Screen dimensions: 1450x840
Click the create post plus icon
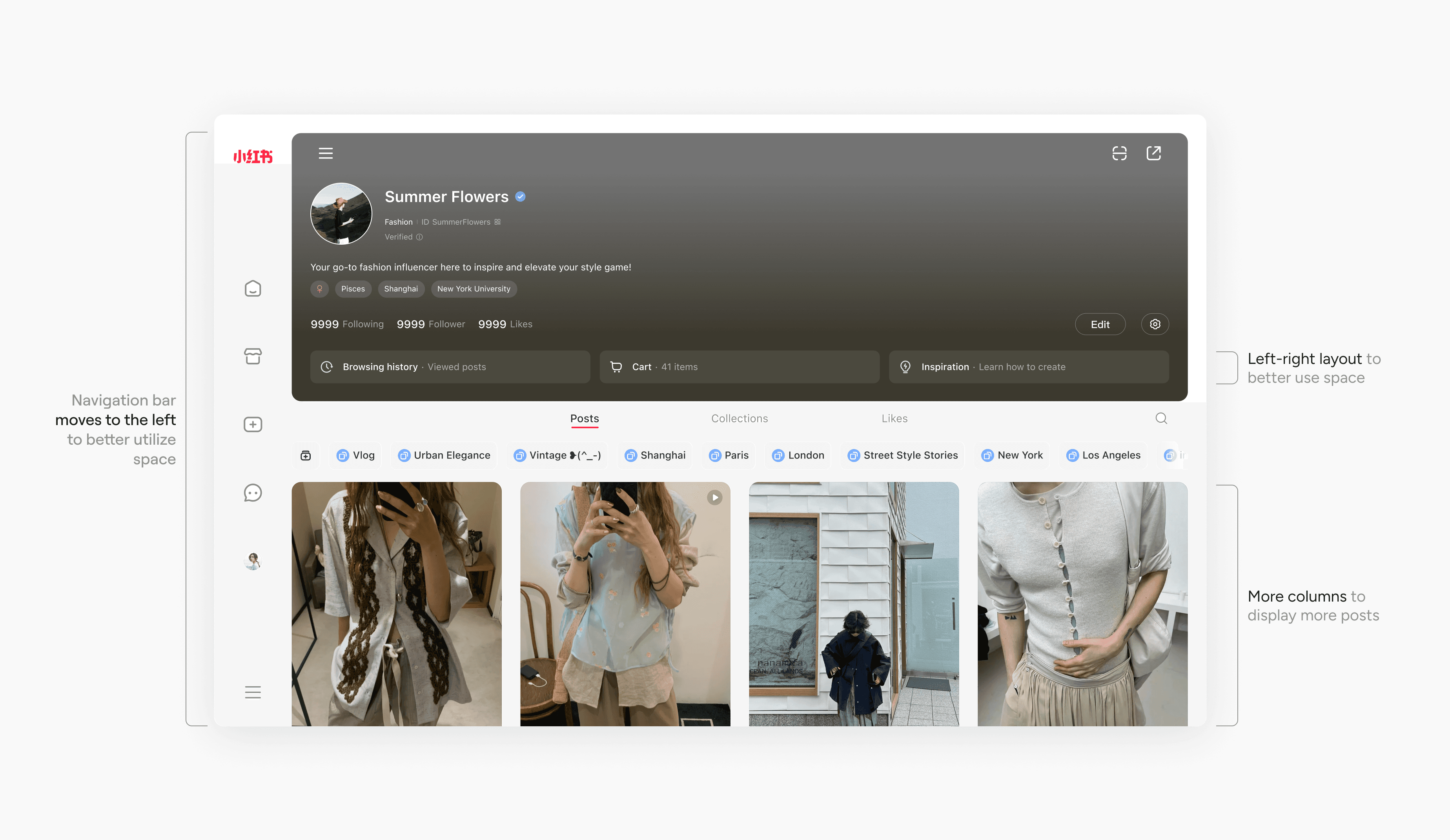click(x=253, y=425)
